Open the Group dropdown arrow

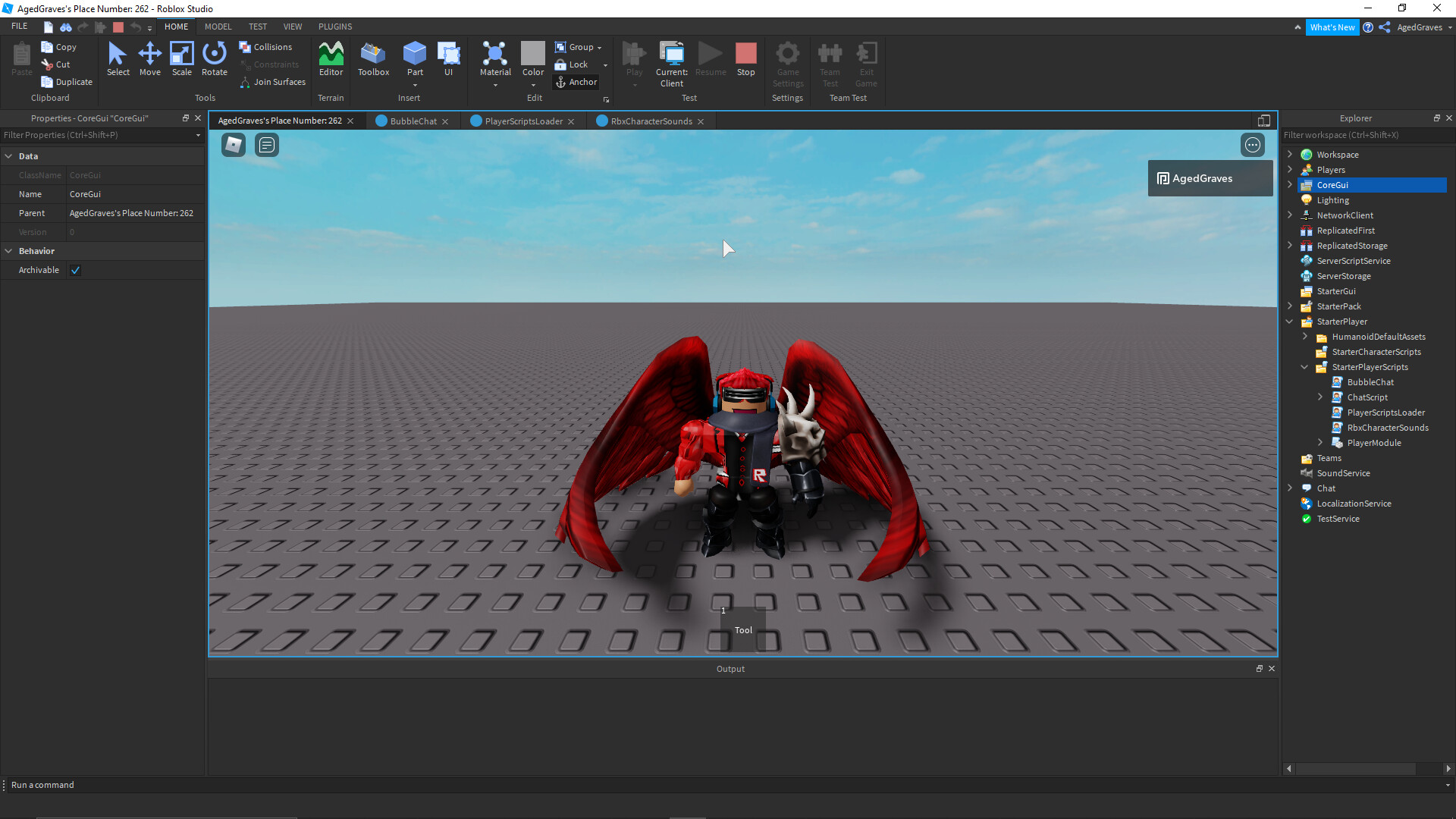pyautogui.click(x=600, y=48)
